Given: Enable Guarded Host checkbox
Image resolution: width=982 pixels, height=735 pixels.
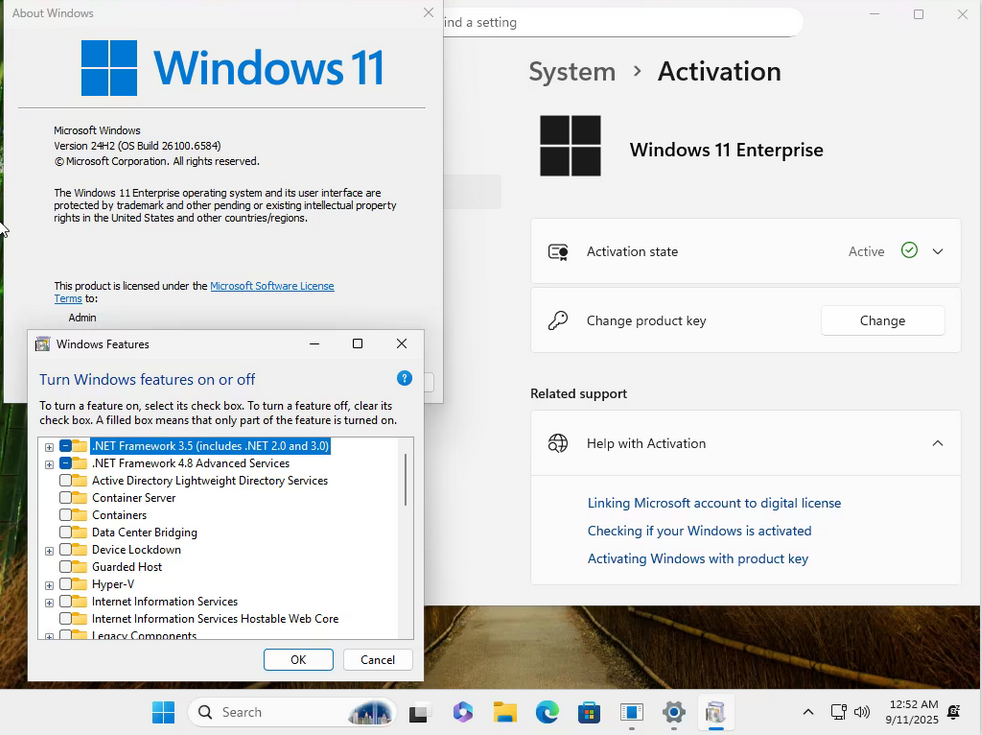Looking at the screenshot, I should pos(65,567).
